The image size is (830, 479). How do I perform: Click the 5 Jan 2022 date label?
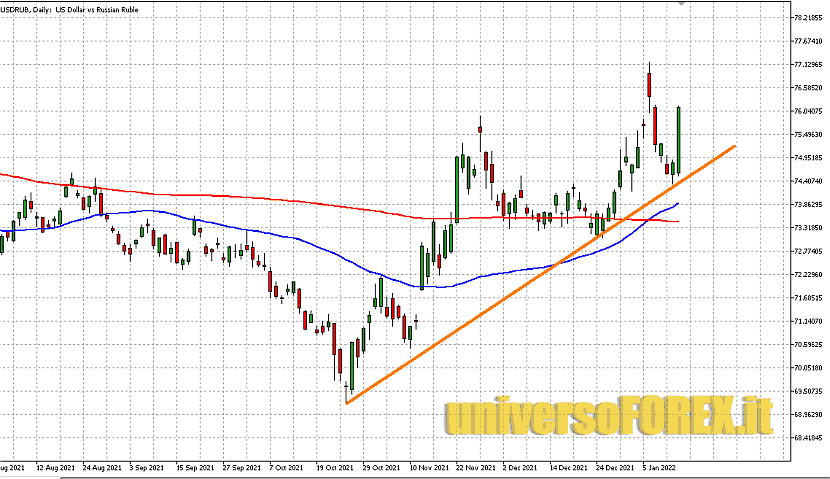tap(659, 466)
